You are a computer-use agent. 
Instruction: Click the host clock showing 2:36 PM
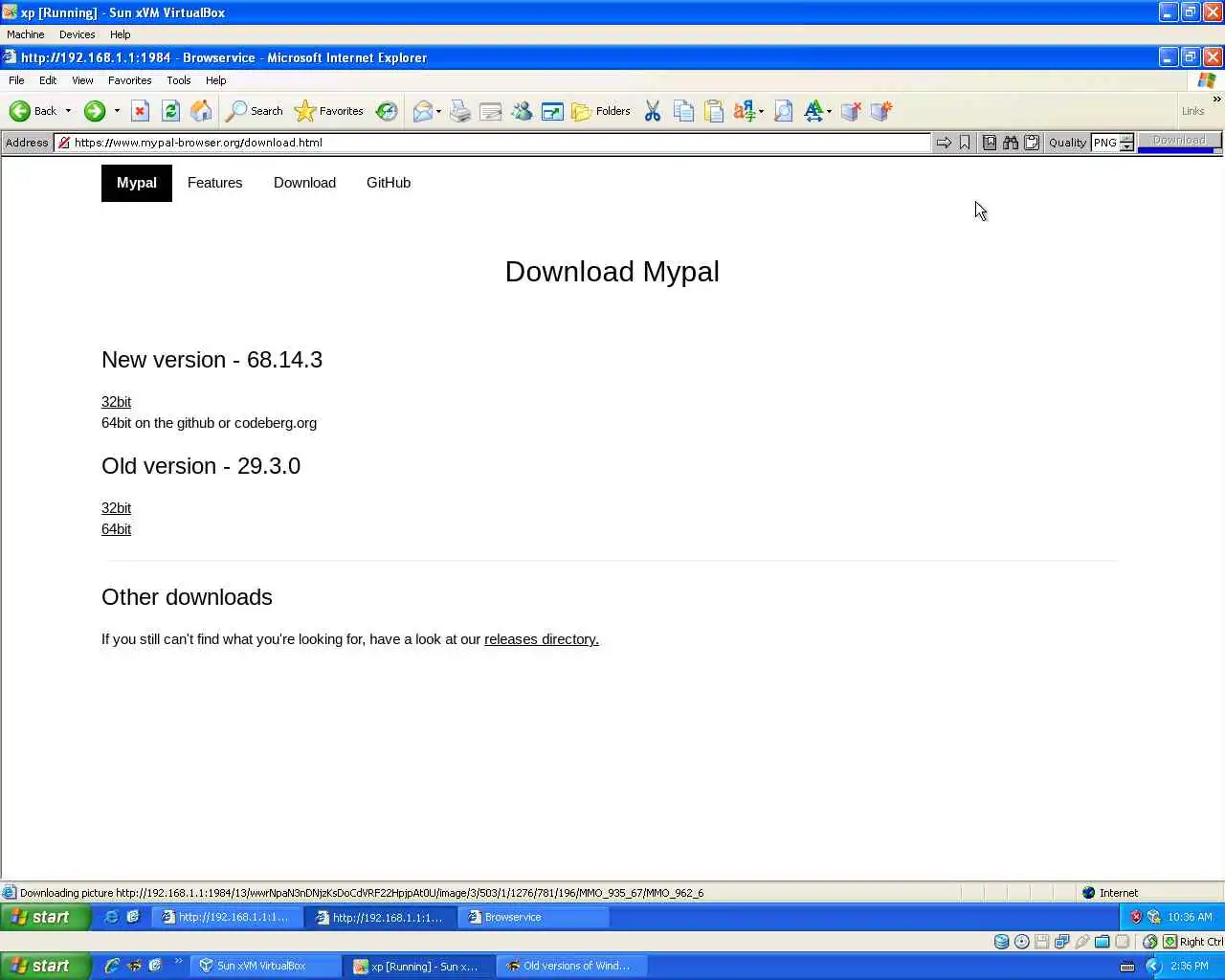point(1189,967)
